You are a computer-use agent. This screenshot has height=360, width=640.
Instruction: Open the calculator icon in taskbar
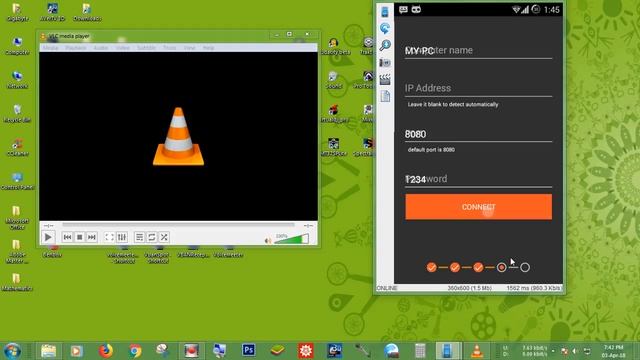(420, 351)
